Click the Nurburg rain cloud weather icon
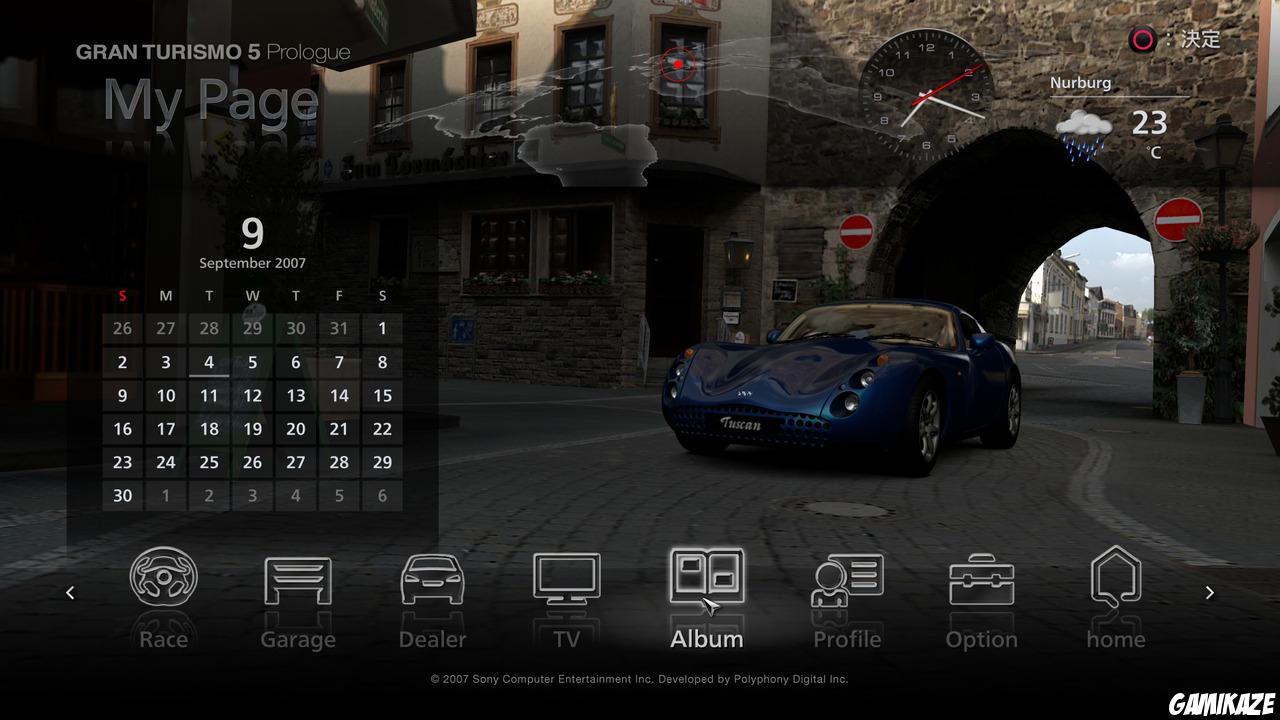 point(1084,133)
